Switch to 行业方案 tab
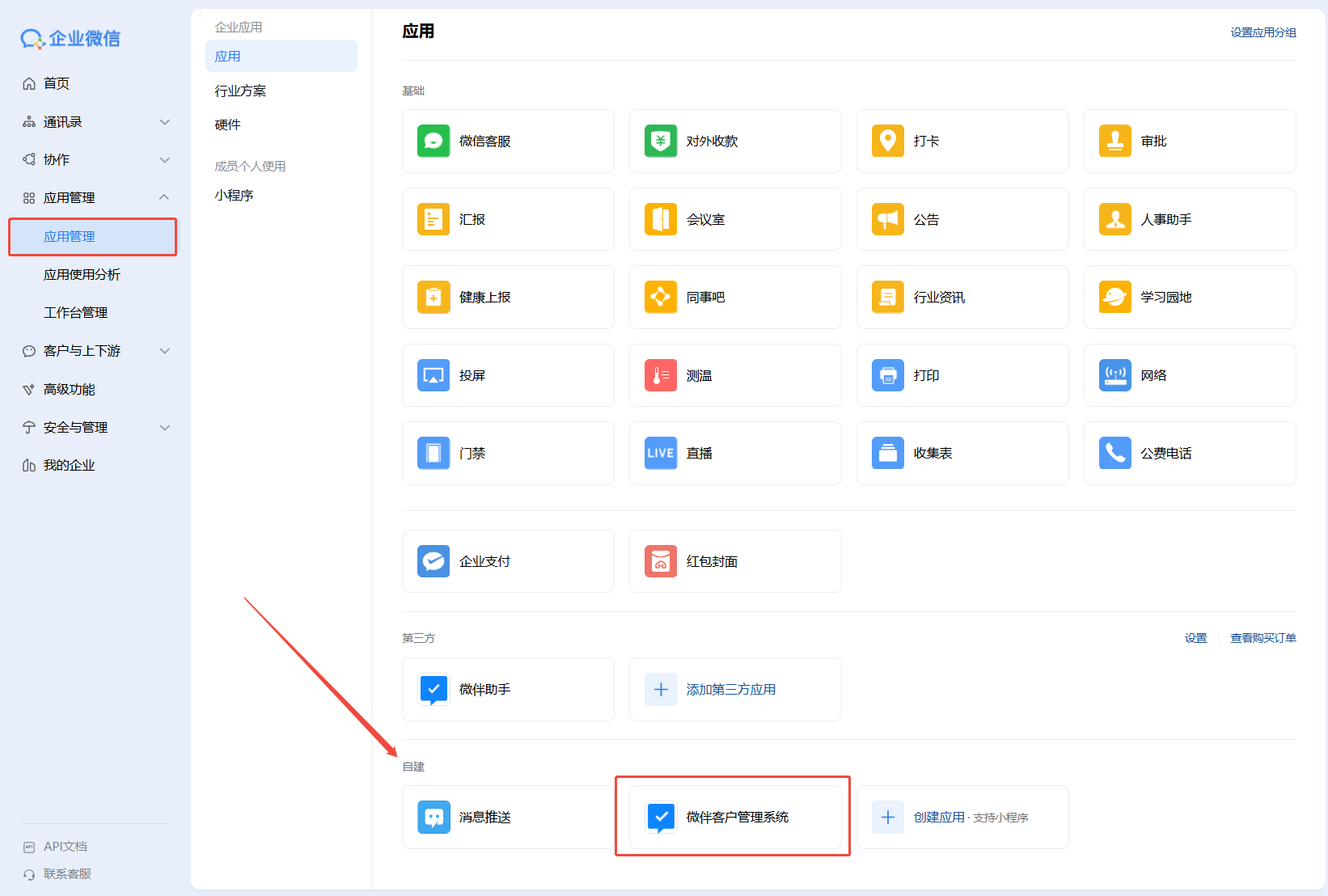The height and width of the screenshot is (896, 1328). pos(240,91)
